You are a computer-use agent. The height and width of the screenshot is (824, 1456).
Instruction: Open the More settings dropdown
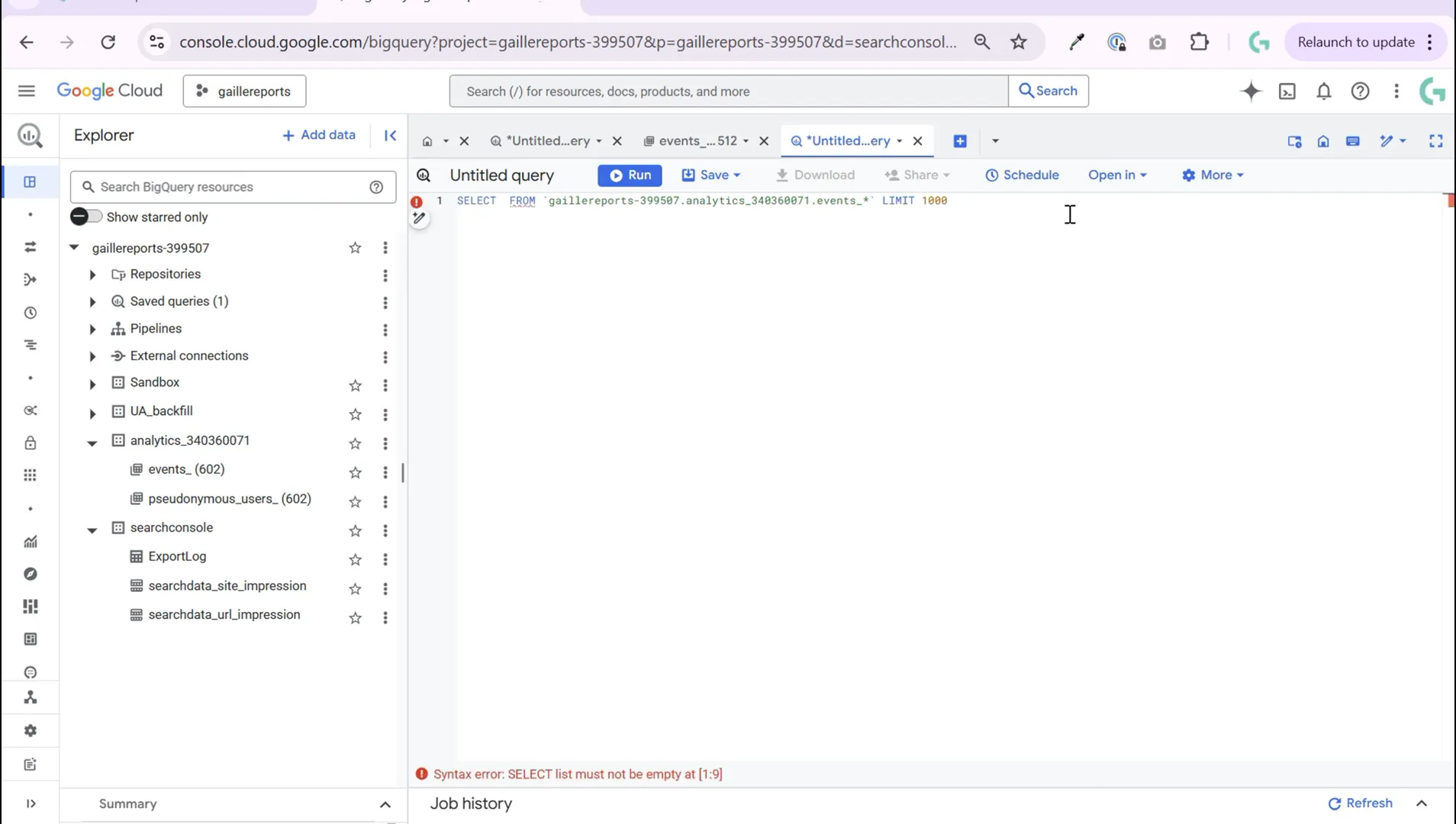pos(1213,175)
